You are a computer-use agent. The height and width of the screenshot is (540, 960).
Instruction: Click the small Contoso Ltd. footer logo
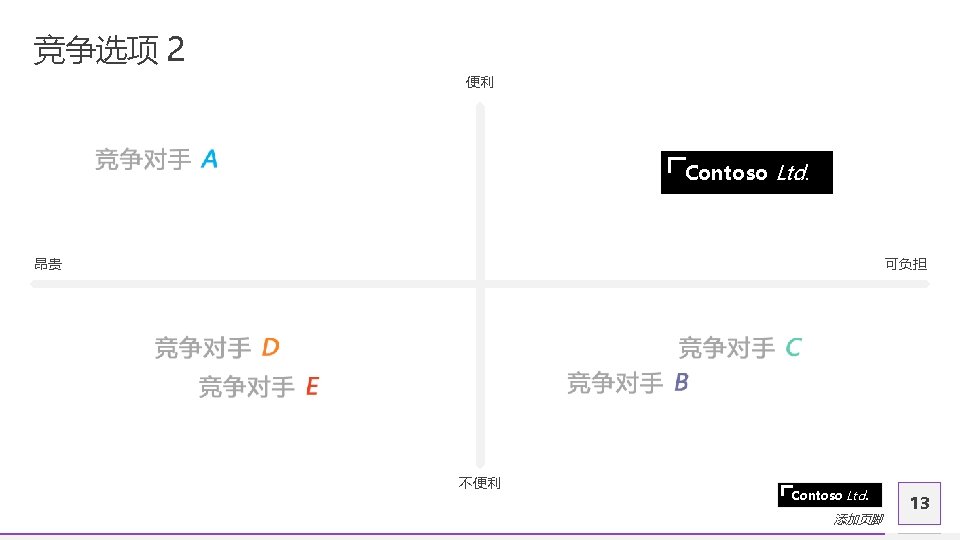[830, 495]
